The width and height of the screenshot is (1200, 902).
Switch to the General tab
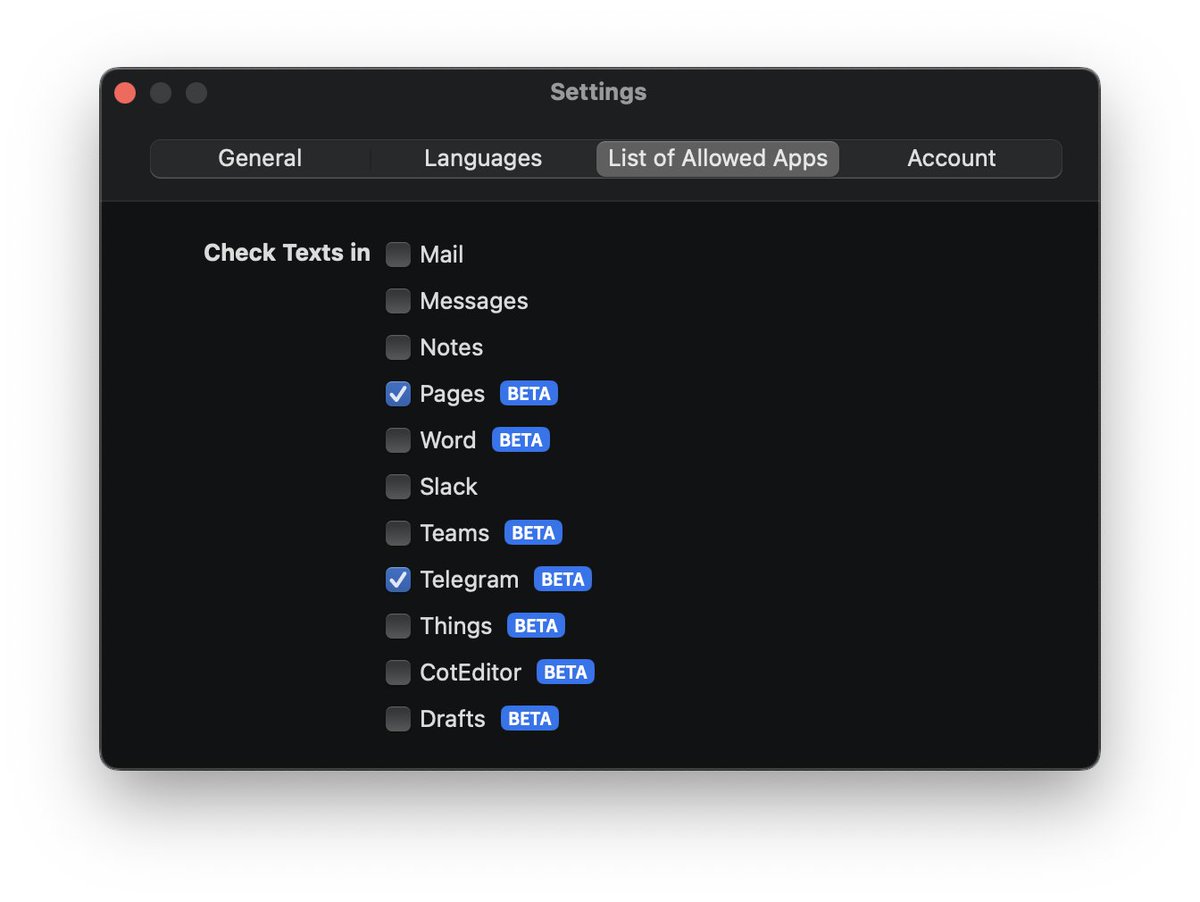(260, 158)
